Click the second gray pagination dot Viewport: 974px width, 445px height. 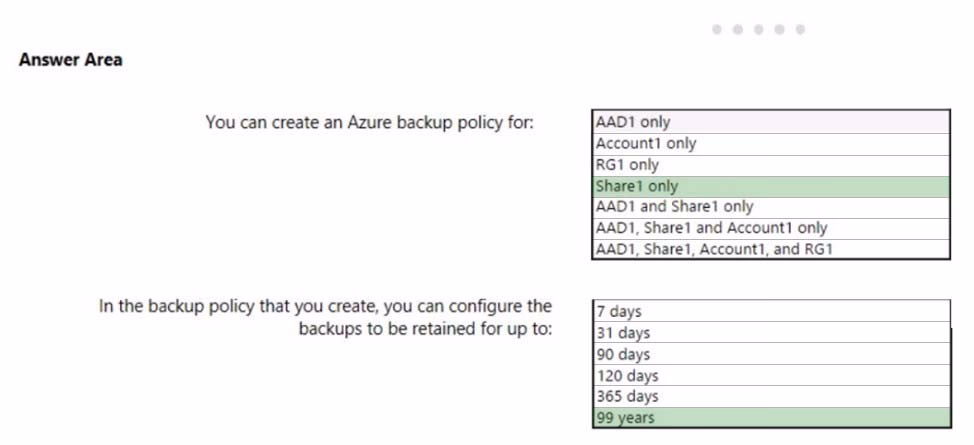(x=738, y=29)
